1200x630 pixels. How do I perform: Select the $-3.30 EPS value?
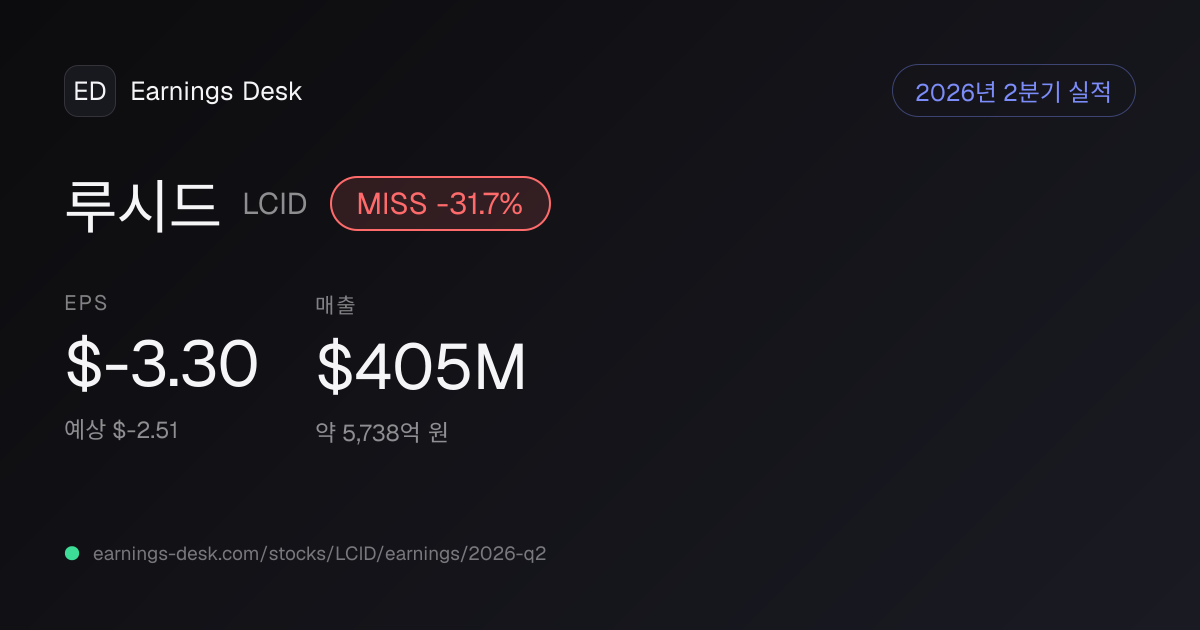pyautogui.click(x=162, y=364)
